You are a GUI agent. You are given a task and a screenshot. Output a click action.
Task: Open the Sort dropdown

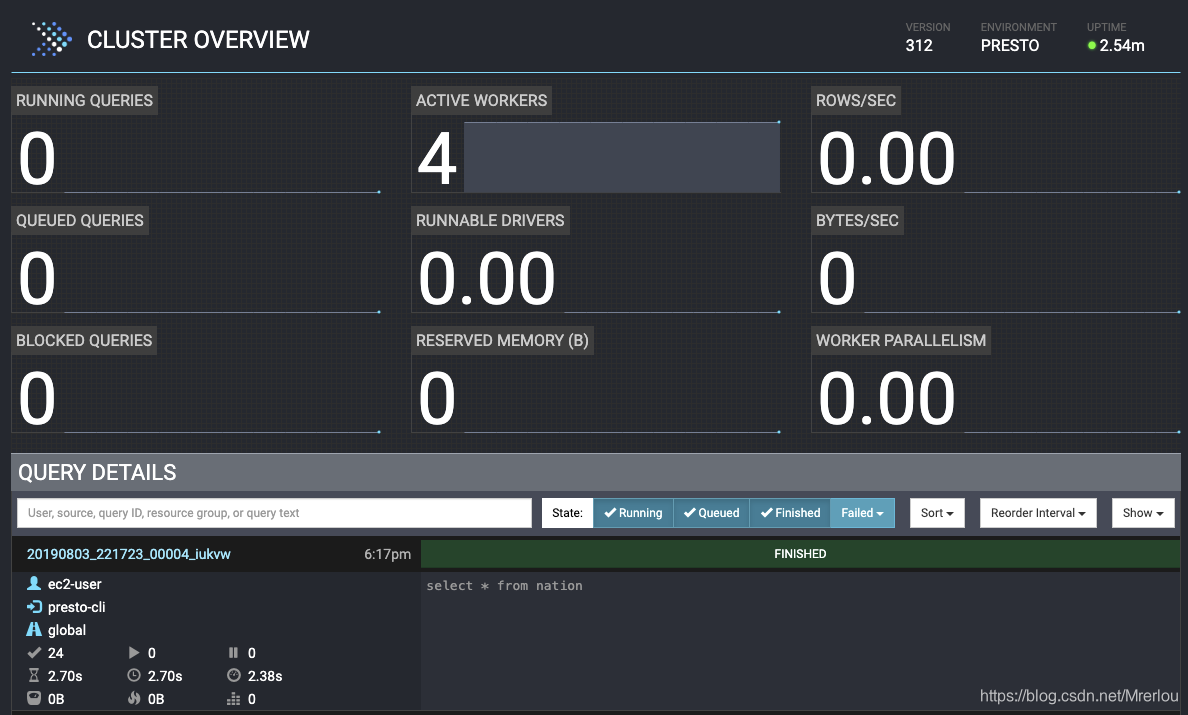(x=937, y=513)
